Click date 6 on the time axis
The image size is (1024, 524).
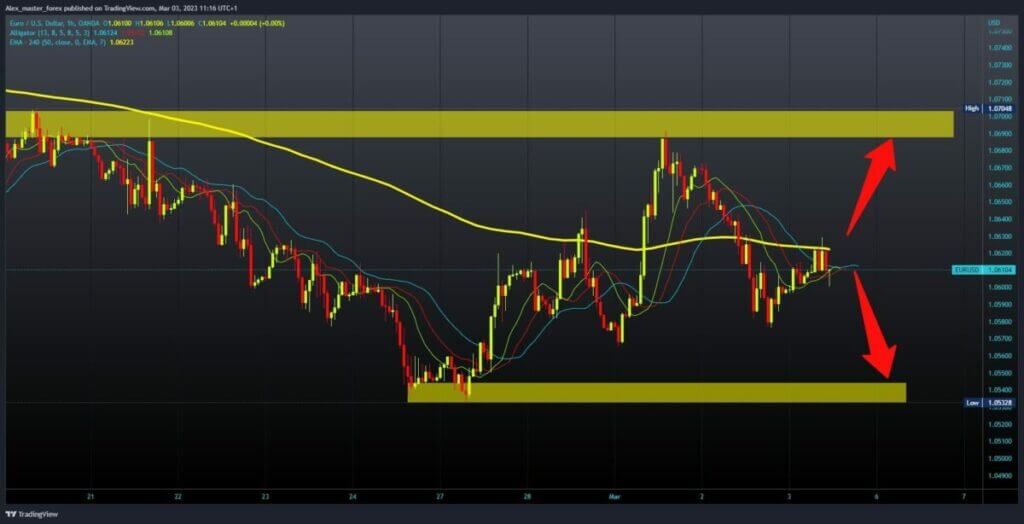877,496
